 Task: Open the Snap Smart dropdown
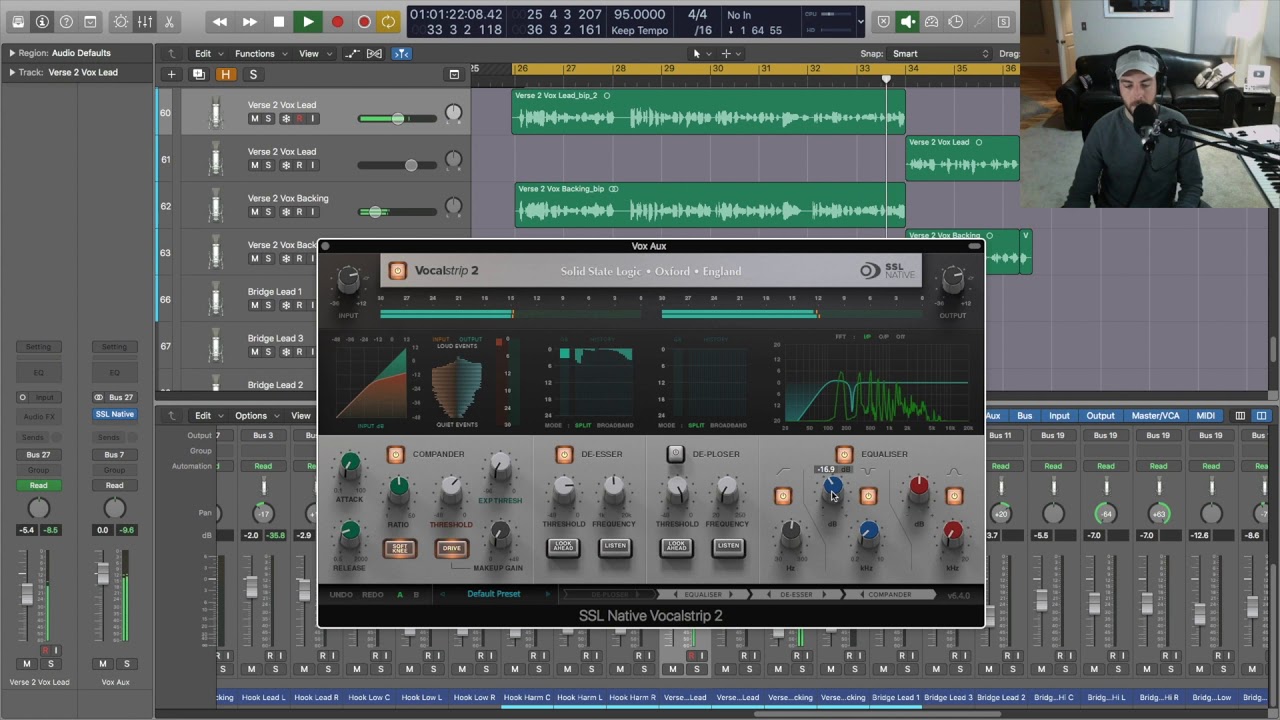pyautogui.click(x=940, y=54)
